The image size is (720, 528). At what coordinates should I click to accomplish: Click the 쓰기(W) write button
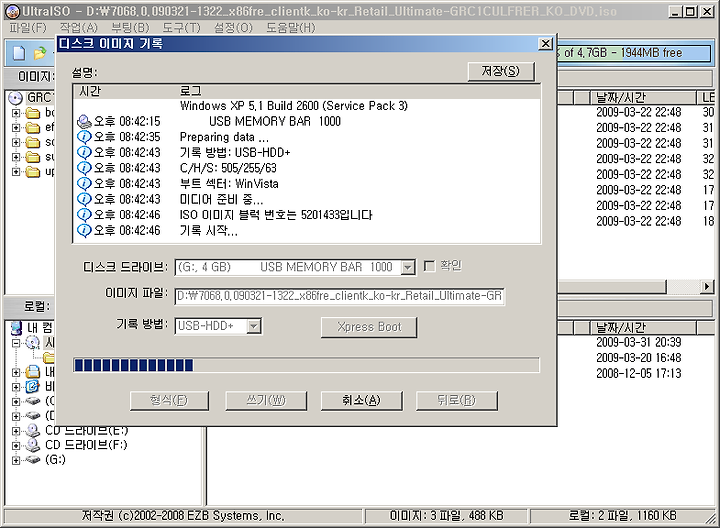[266, 400]
